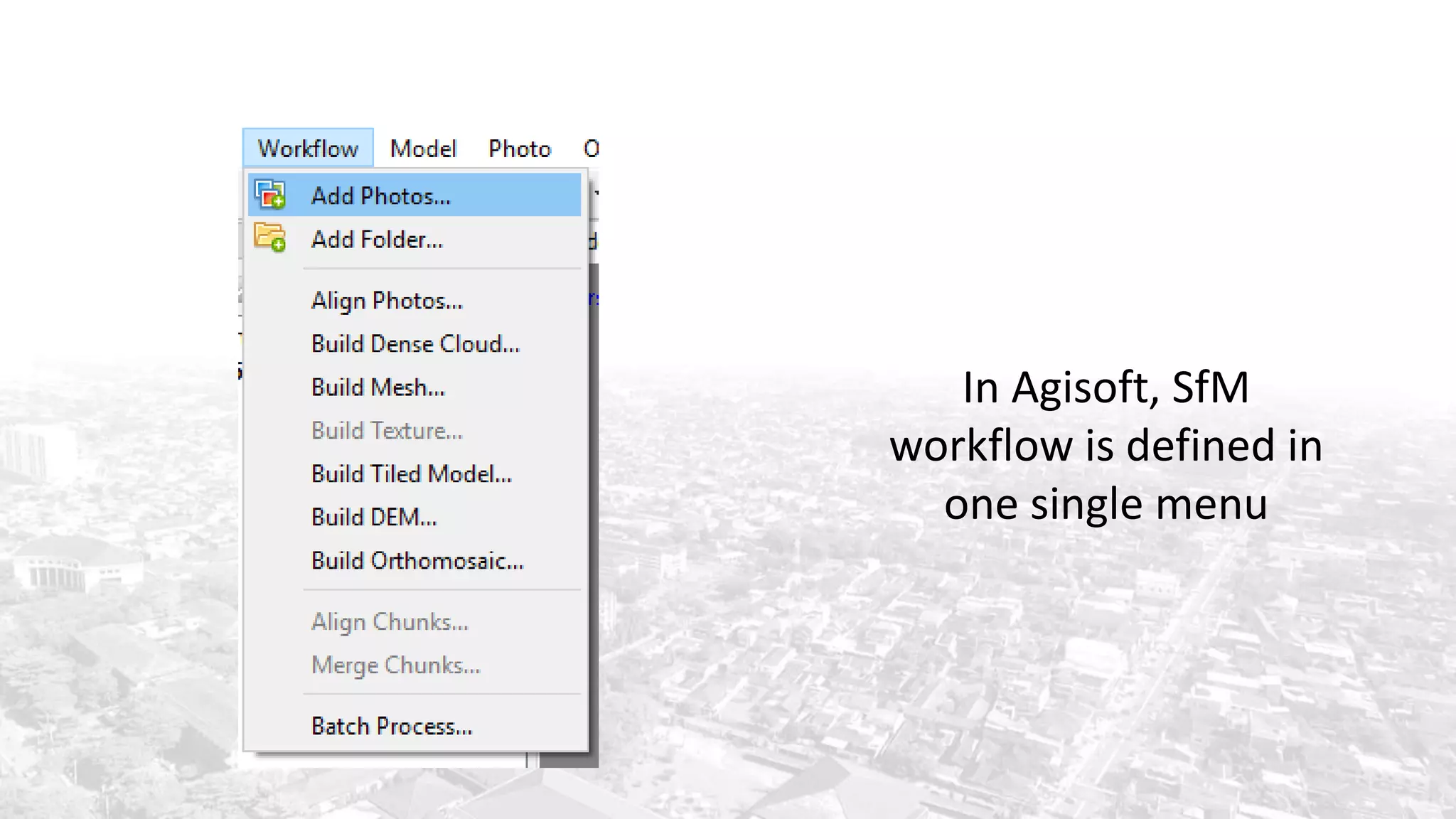Image resolution: width=1456 pixels, height=819 pixels.
Task: Select Build DEM... option
Action: (414, 518)
